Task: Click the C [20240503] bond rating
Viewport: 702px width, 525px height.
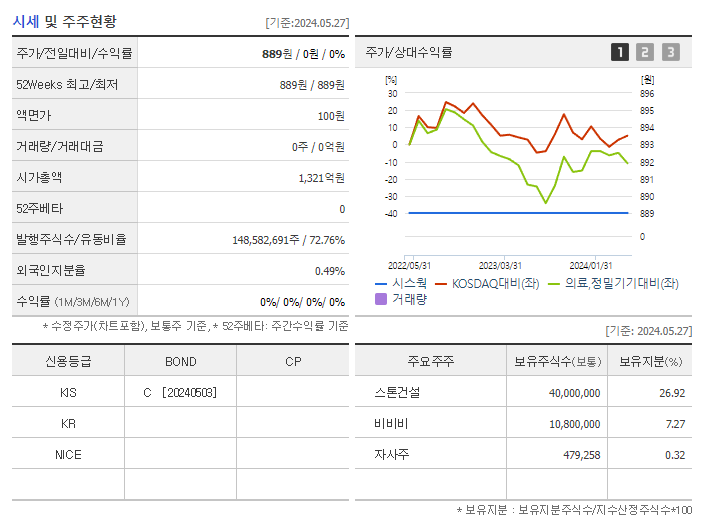Action: point(180,393)
